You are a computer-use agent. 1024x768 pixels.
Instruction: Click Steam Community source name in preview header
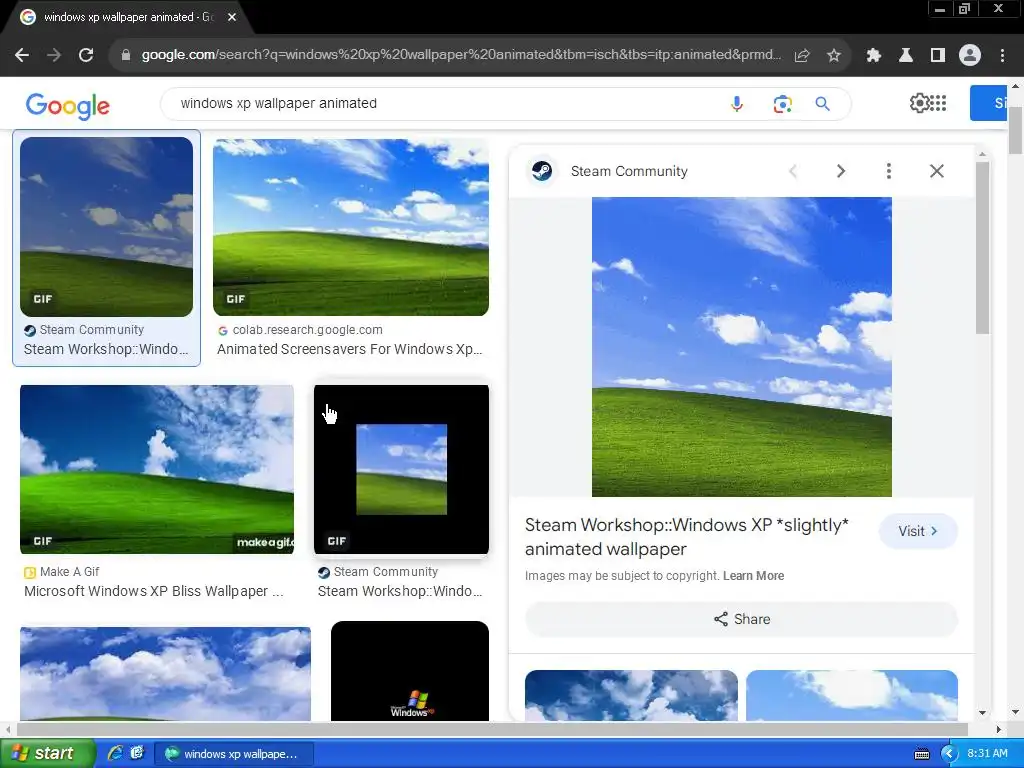point(629,171)
